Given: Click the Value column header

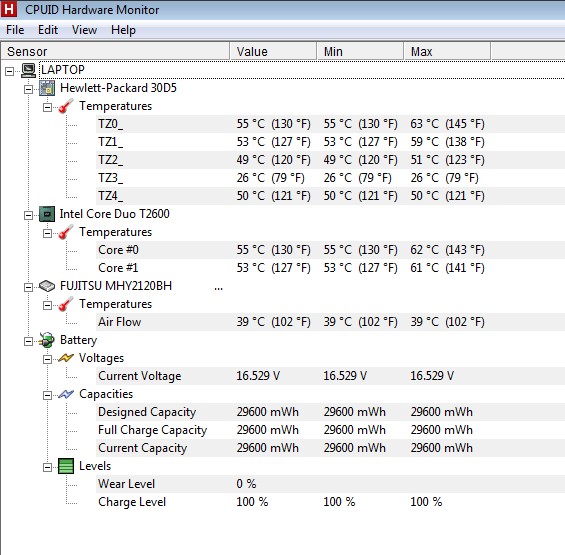Looking at the screenshot, I should [273, 52].
